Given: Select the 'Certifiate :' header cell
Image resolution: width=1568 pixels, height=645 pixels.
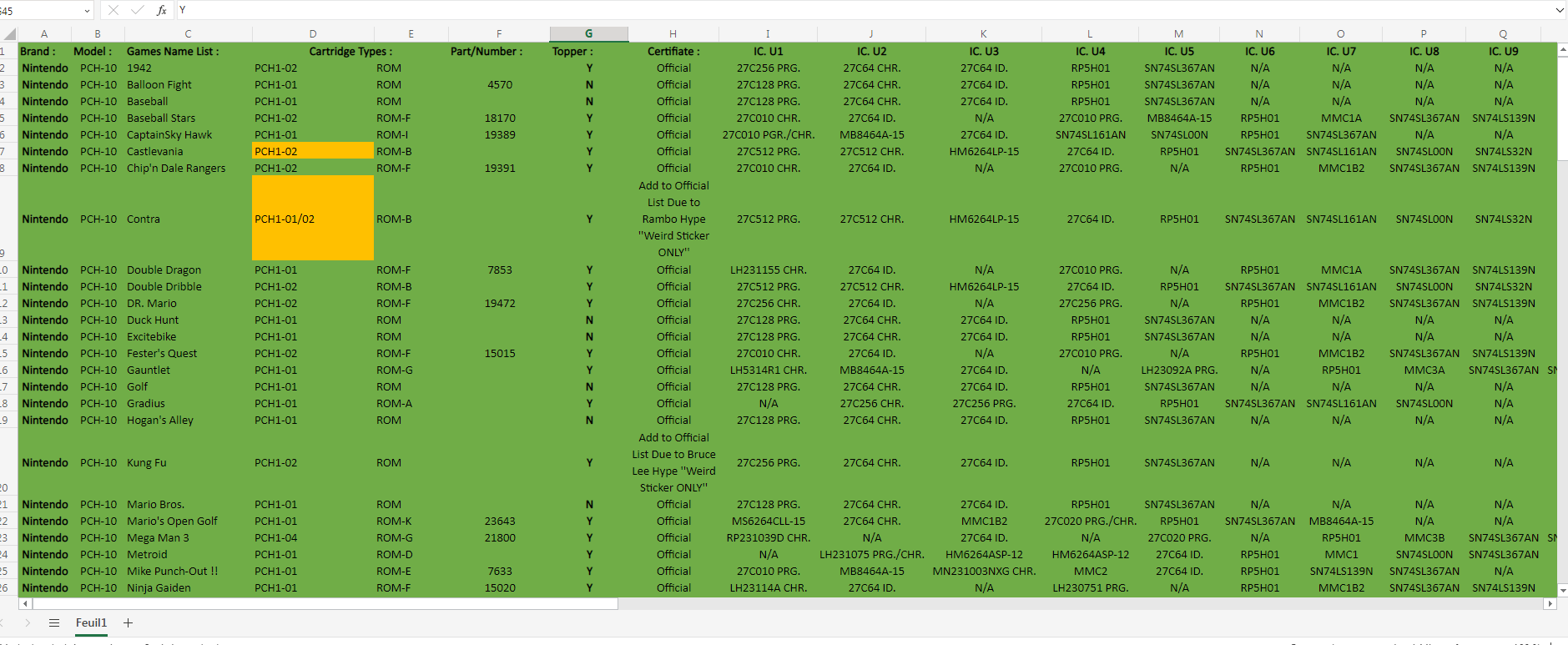Looking at the screenshot, I should (673, 51).
